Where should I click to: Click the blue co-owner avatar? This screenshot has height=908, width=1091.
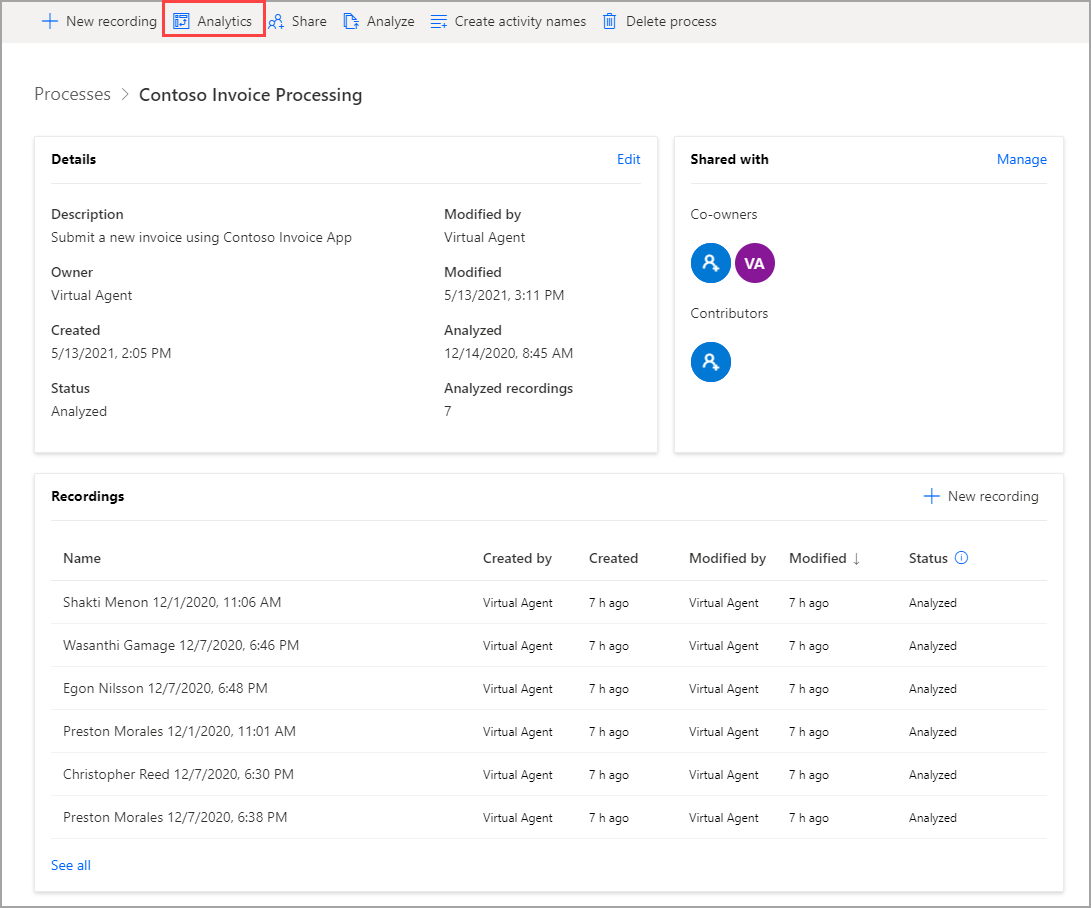[710, 262]
